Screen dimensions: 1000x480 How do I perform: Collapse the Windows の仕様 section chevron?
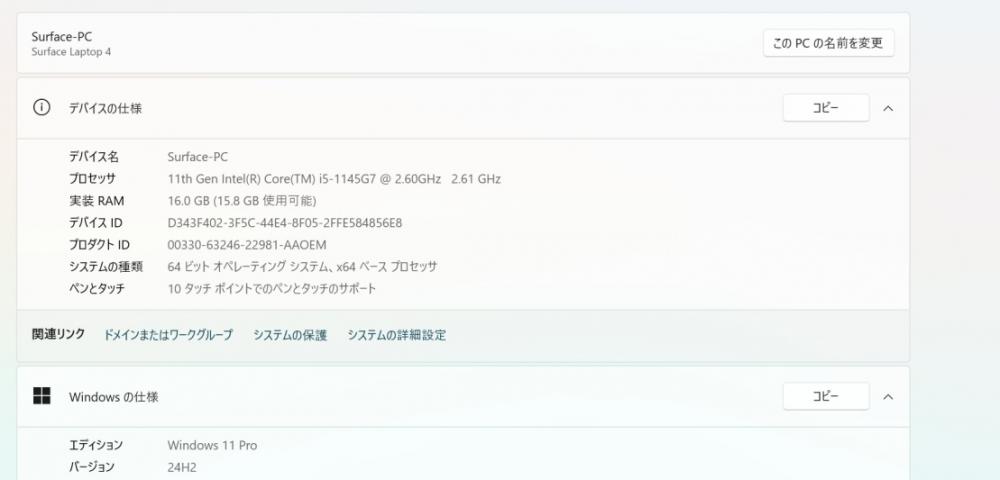pos(888,396)
